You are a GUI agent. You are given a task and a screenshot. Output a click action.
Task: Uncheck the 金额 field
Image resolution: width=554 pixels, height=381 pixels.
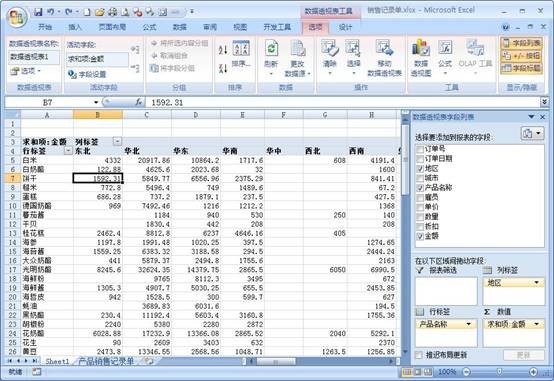(x=420, y=236)
